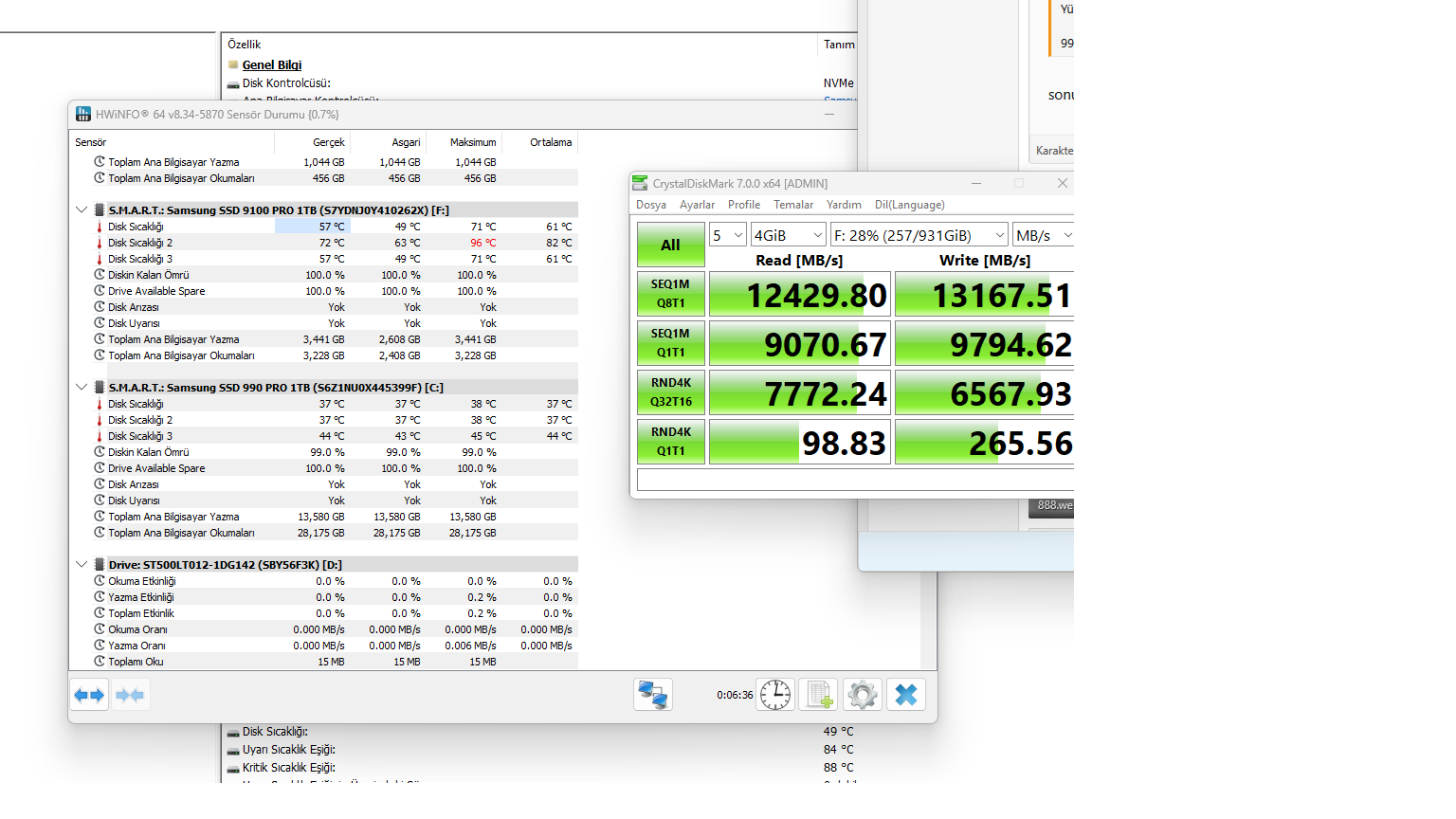Viewport: 1456px width, 819px height.
Task: Click SEQ1M Q8T1 write result 13167.51
Action: coord(985,295)
